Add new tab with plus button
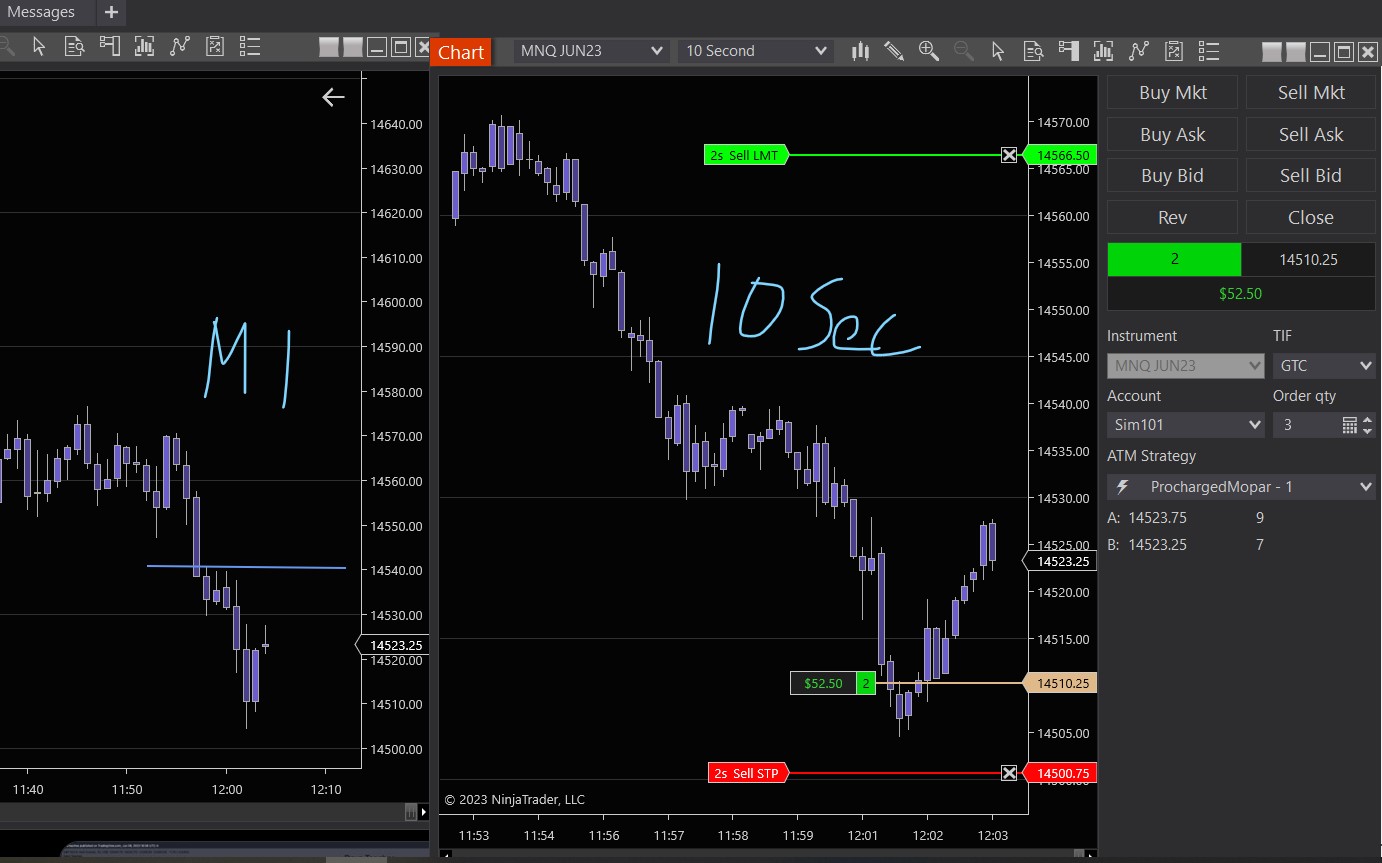 pyautogui.click(x=111, y=13)
